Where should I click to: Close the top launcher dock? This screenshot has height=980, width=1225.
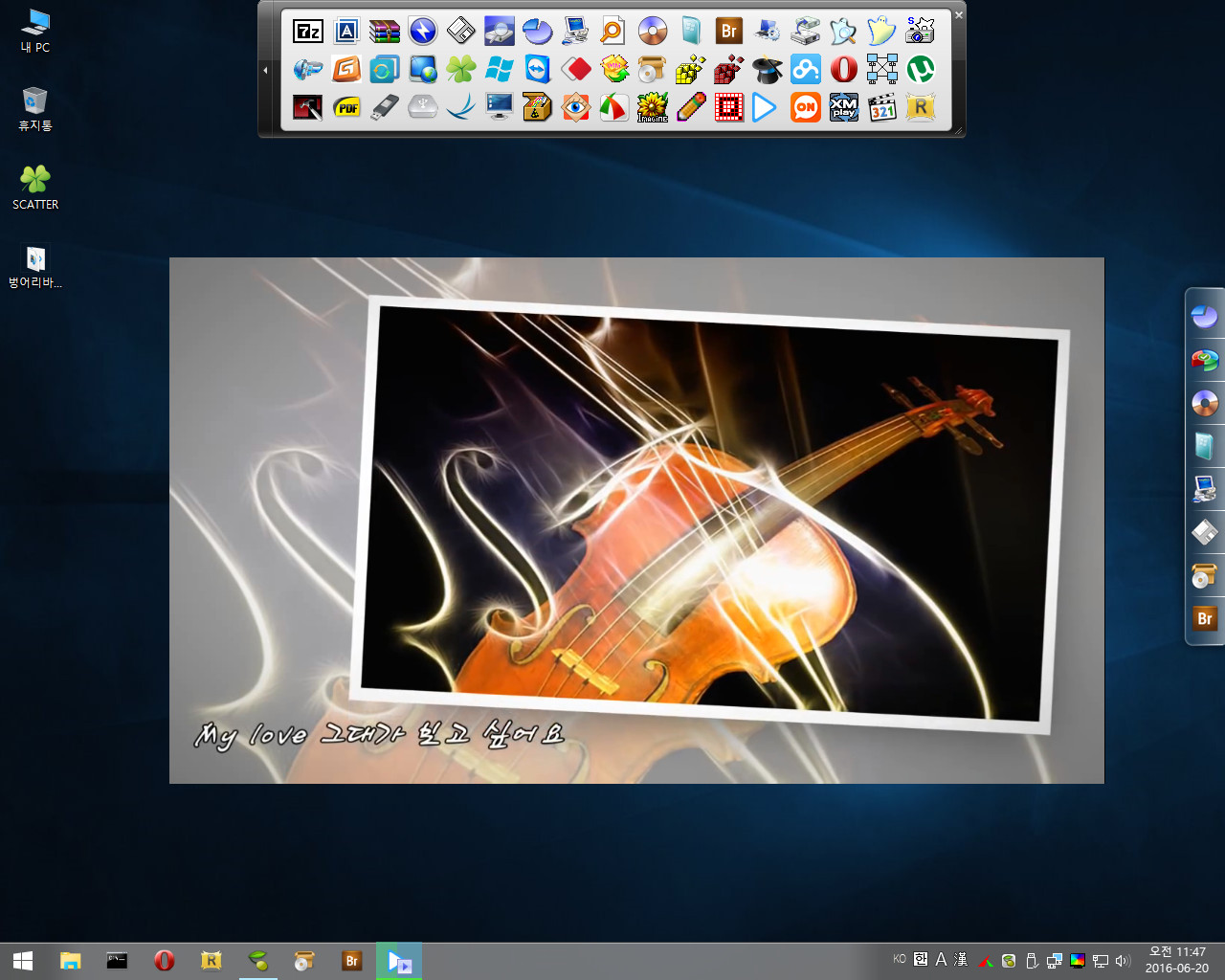[959, 15]
